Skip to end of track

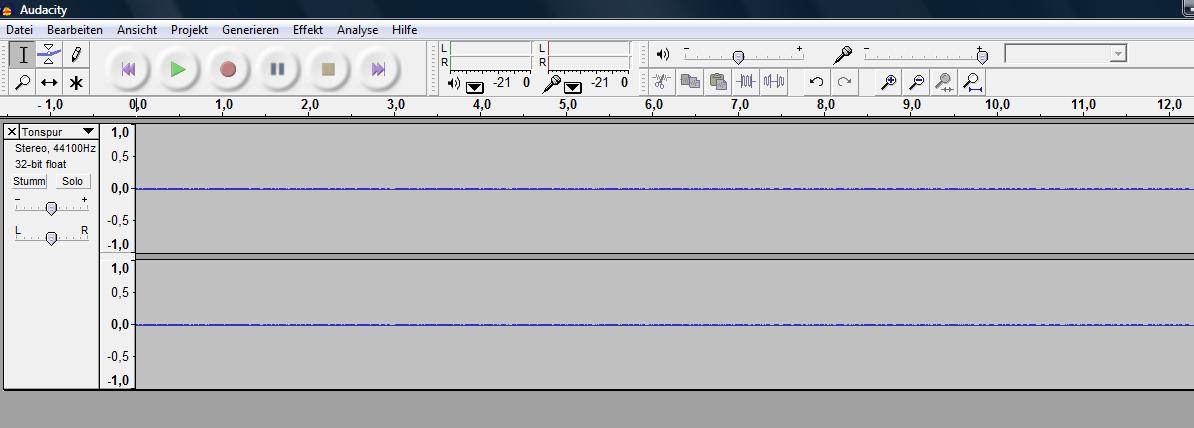pos(378,69)
